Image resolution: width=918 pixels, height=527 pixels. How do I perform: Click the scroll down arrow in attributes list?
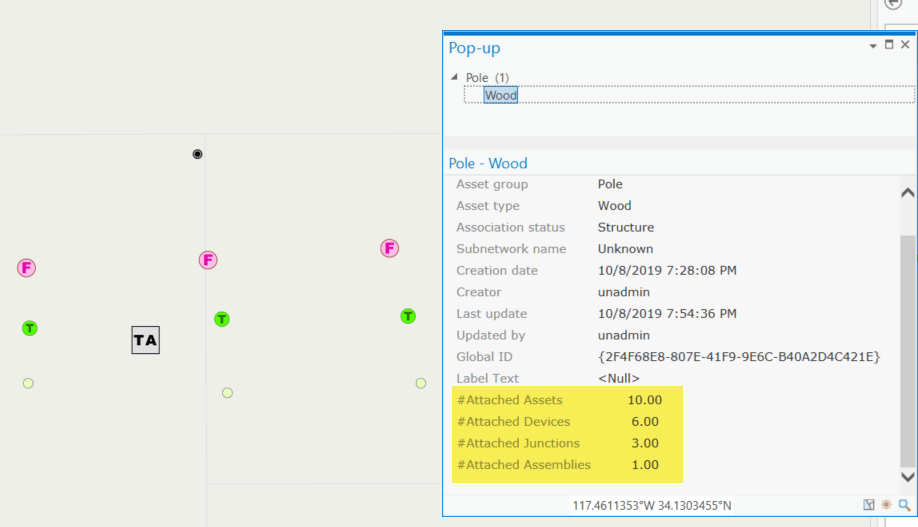[907, 477]
